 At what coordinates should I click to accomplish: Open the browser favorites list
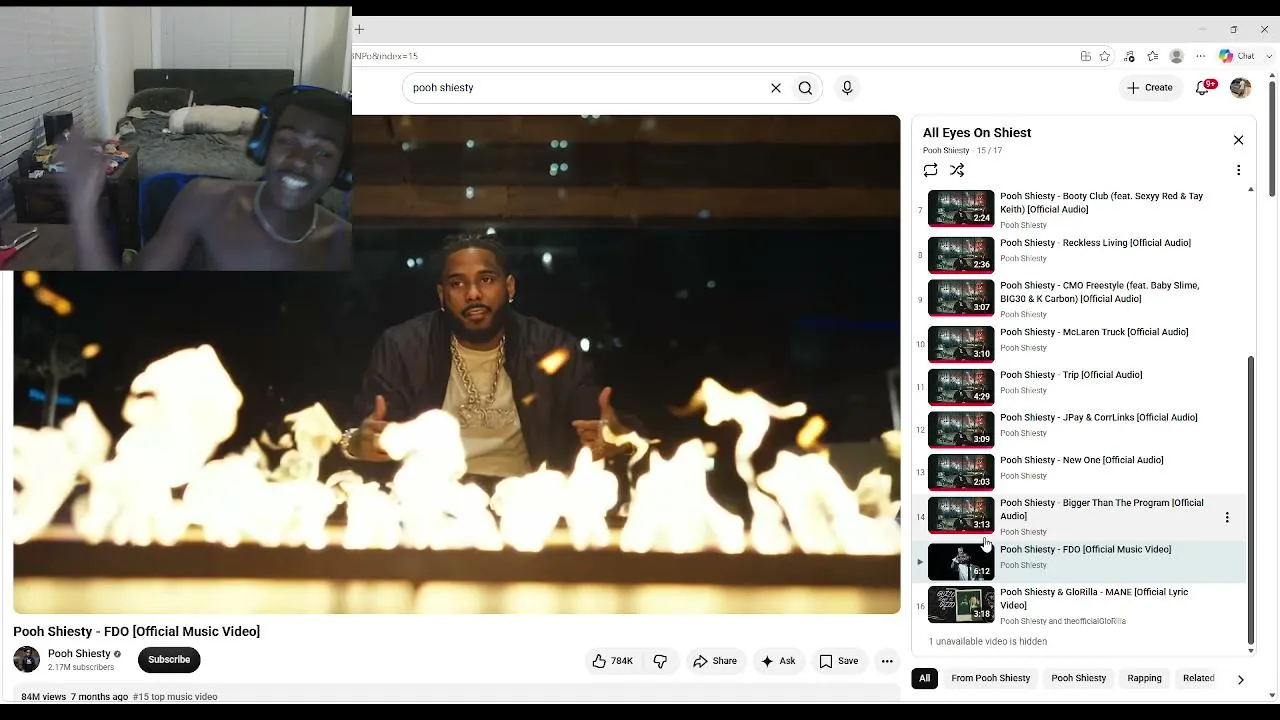tap(1153, 57)
